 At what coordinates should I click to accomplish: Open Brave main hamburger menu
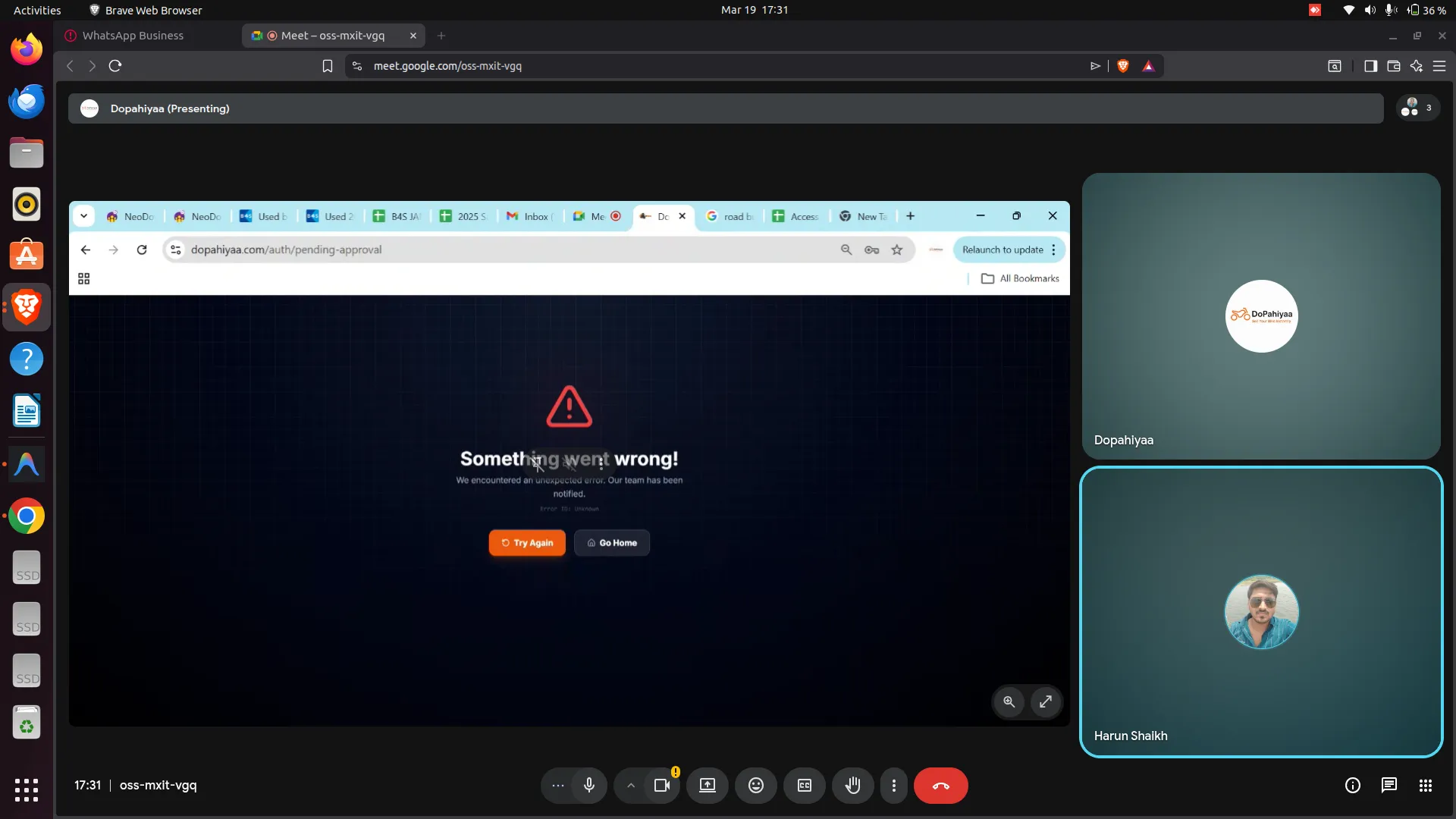1439,66
